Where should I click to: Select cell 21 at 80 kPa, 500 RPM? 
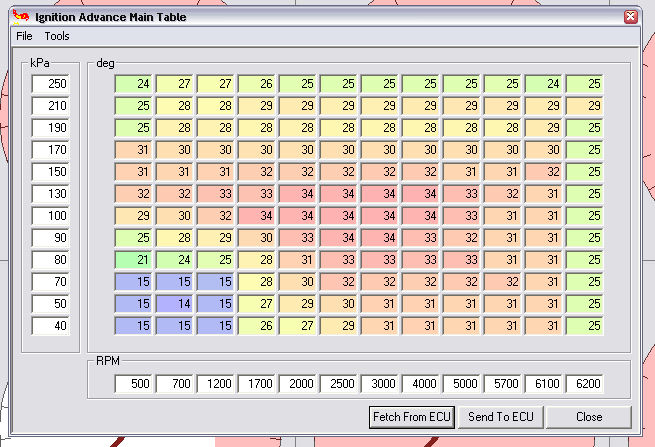(x=133, y=259)
